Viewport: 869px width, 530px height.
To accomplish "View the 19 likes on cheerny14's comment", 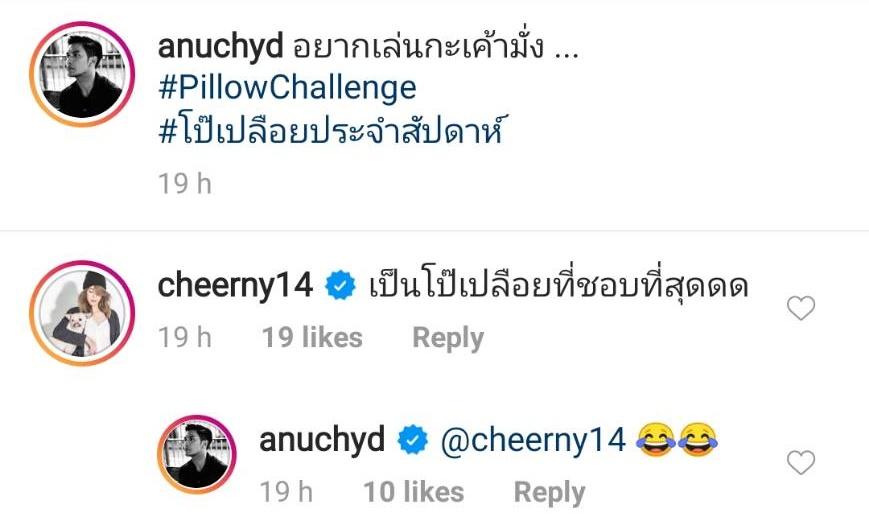I will click(x=312, y=338).
